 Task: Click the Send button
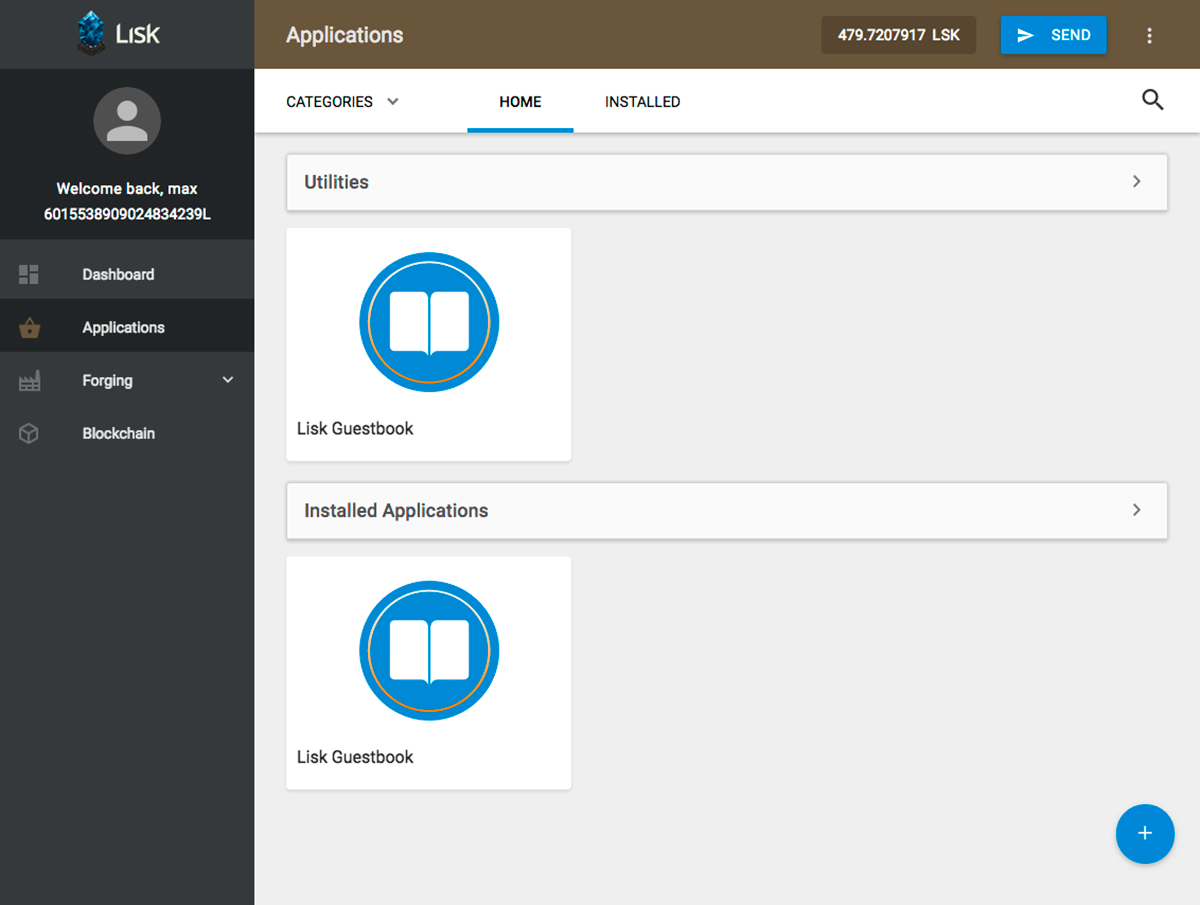click(x=1053, y=35)
